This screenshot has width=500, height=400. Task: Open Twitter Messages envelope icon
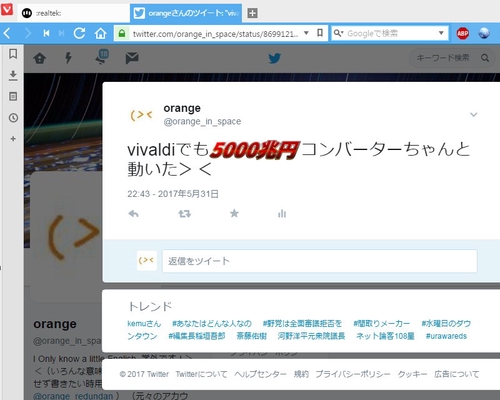[x=132, y=58]
